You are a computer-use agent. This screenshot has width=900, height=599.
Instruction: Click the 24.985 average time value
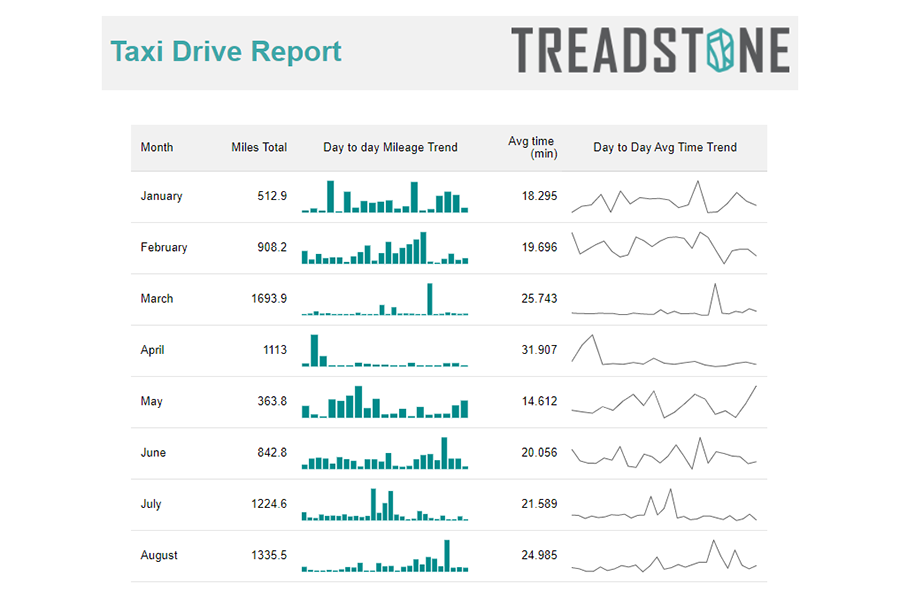click(539, 555)
